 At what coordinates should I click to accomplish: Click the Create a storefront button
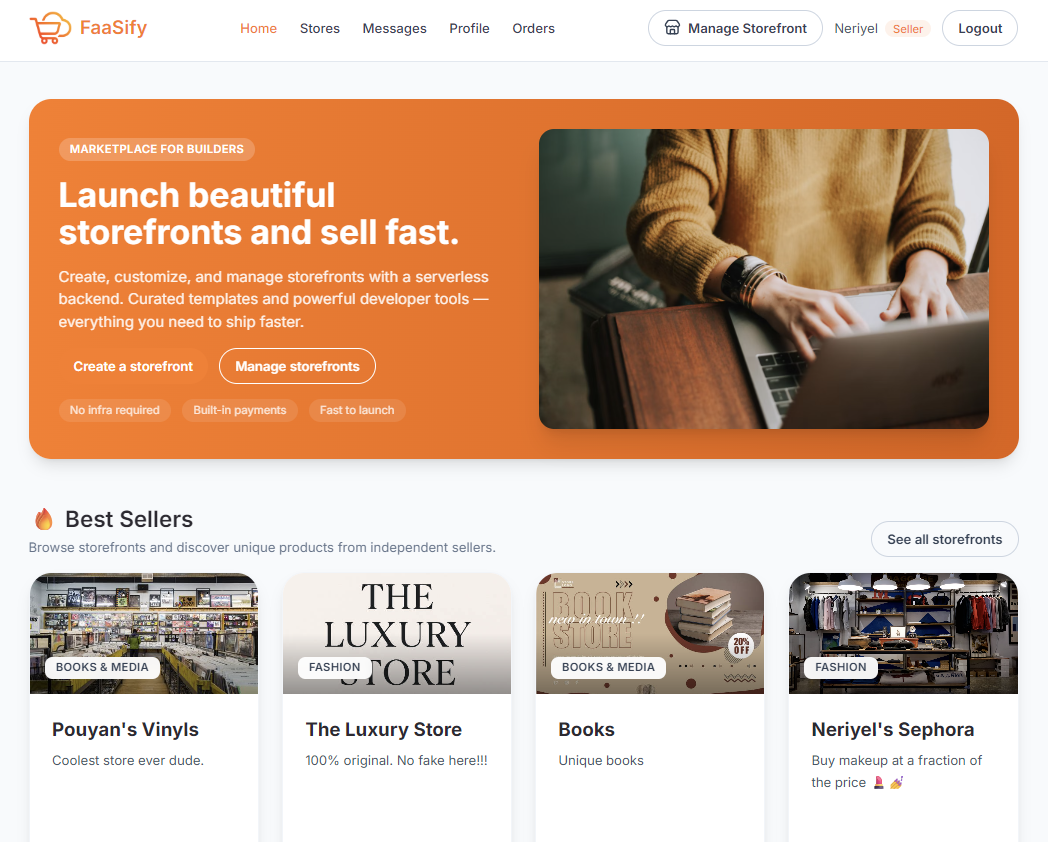[133, 366]
